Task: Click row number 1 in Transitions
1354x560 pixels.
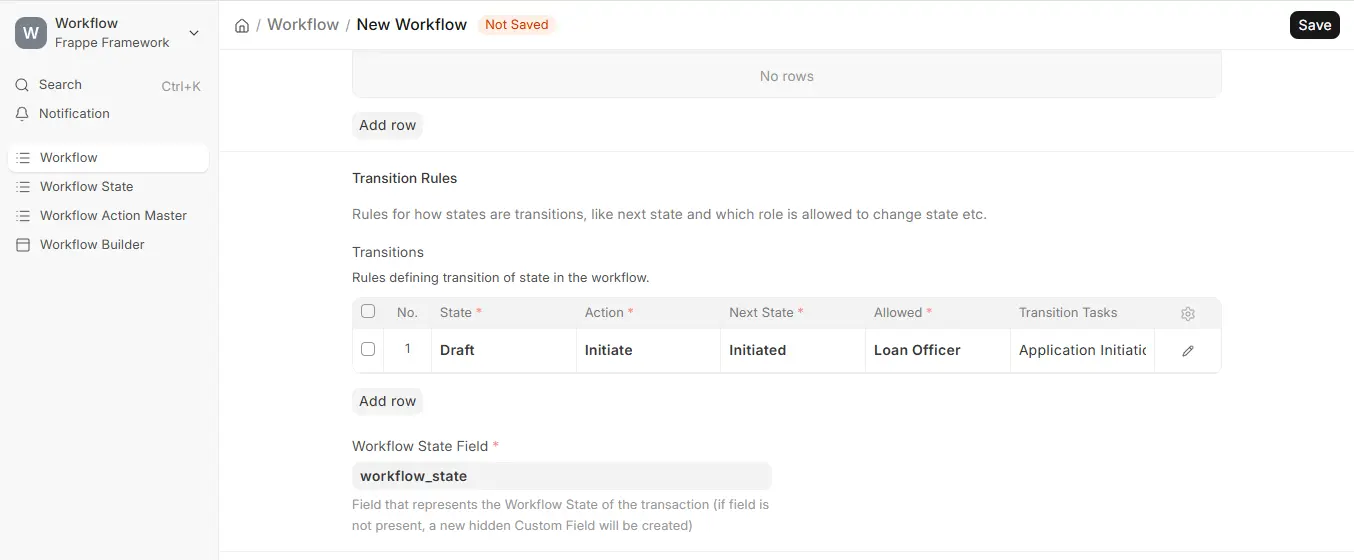Action: tap(407, 350)
